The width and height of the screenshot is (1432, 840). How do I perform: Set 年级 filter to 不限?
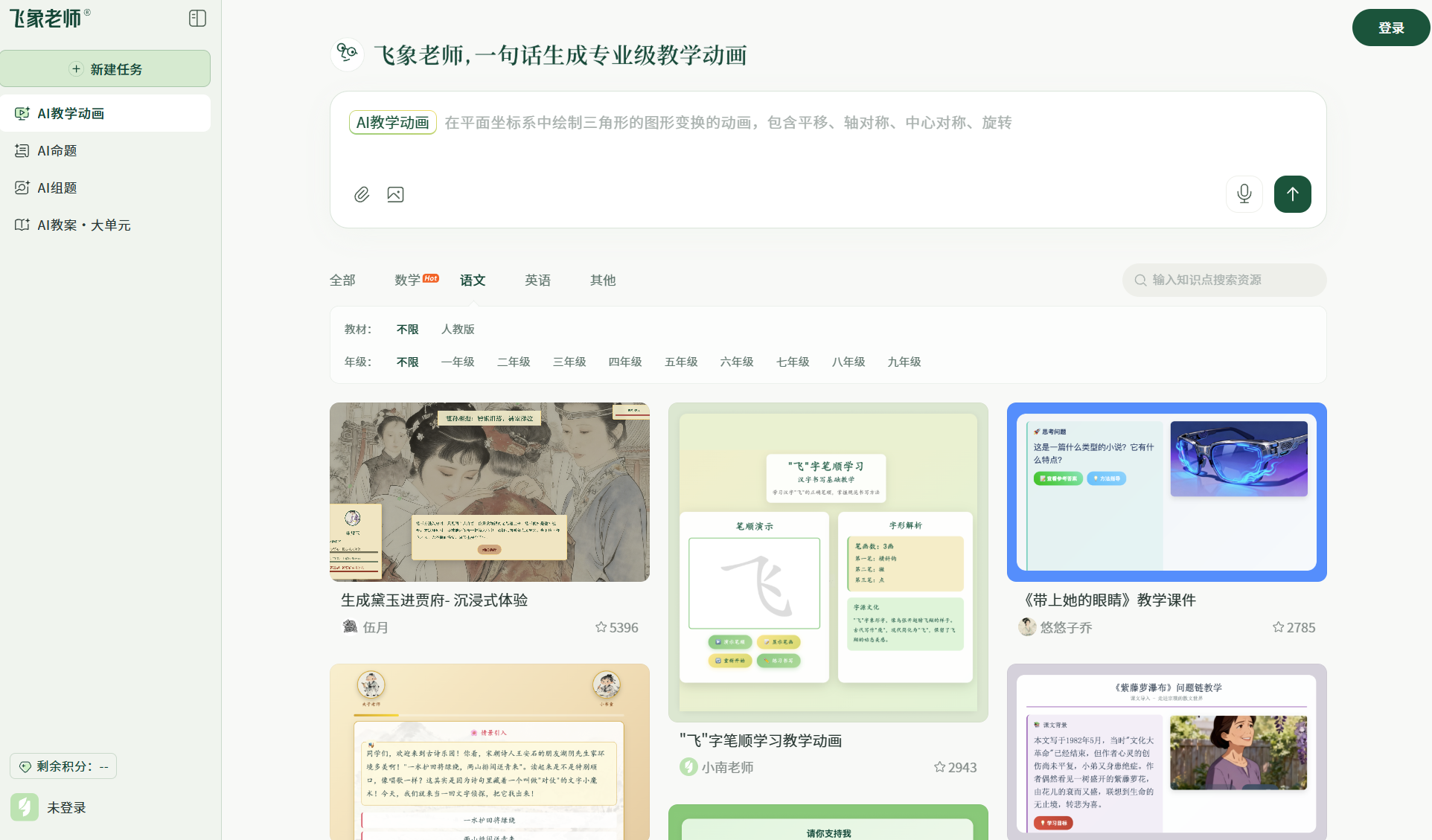coord(407,362)
